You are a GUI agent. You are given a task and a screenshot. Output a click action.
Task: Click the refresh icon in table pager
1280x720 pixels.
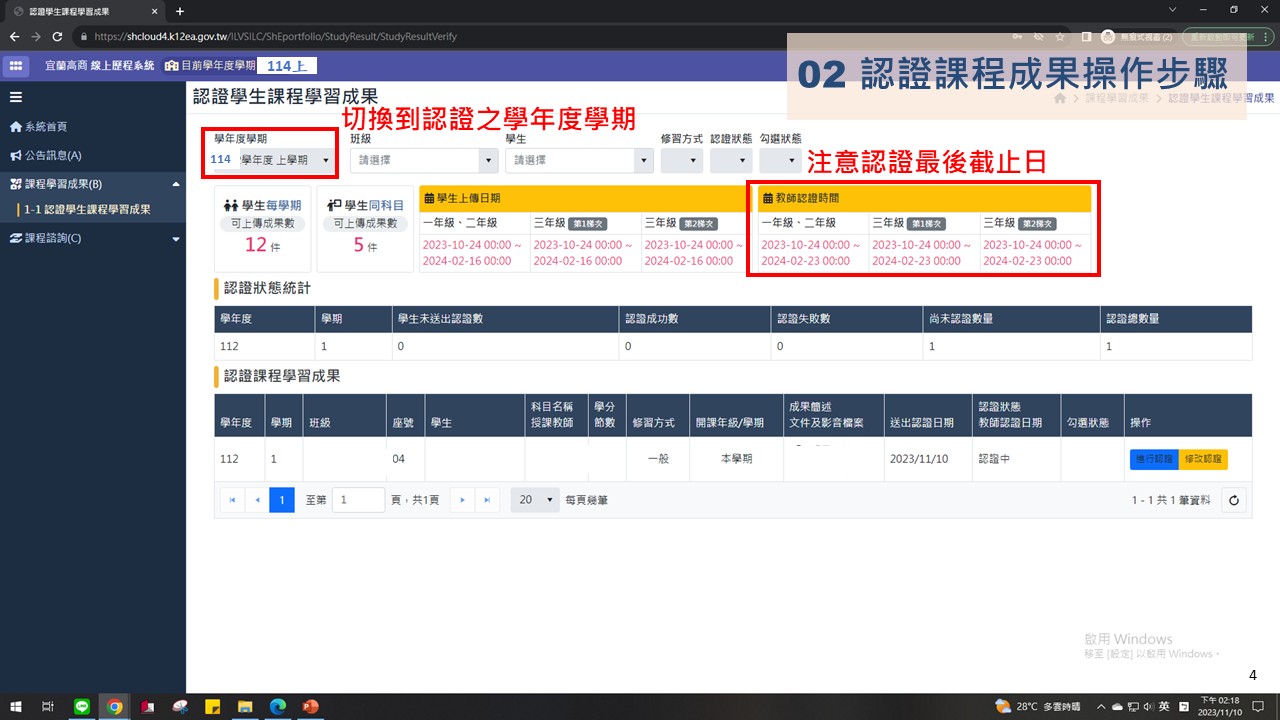tap(1234, 500)
